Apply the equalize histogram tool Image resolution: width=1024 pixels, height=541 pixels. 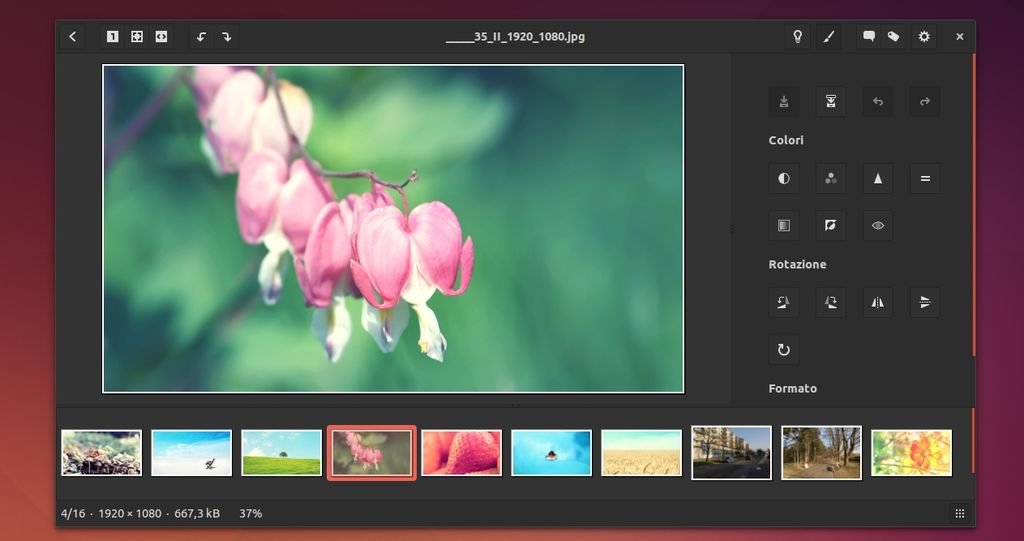925,178
